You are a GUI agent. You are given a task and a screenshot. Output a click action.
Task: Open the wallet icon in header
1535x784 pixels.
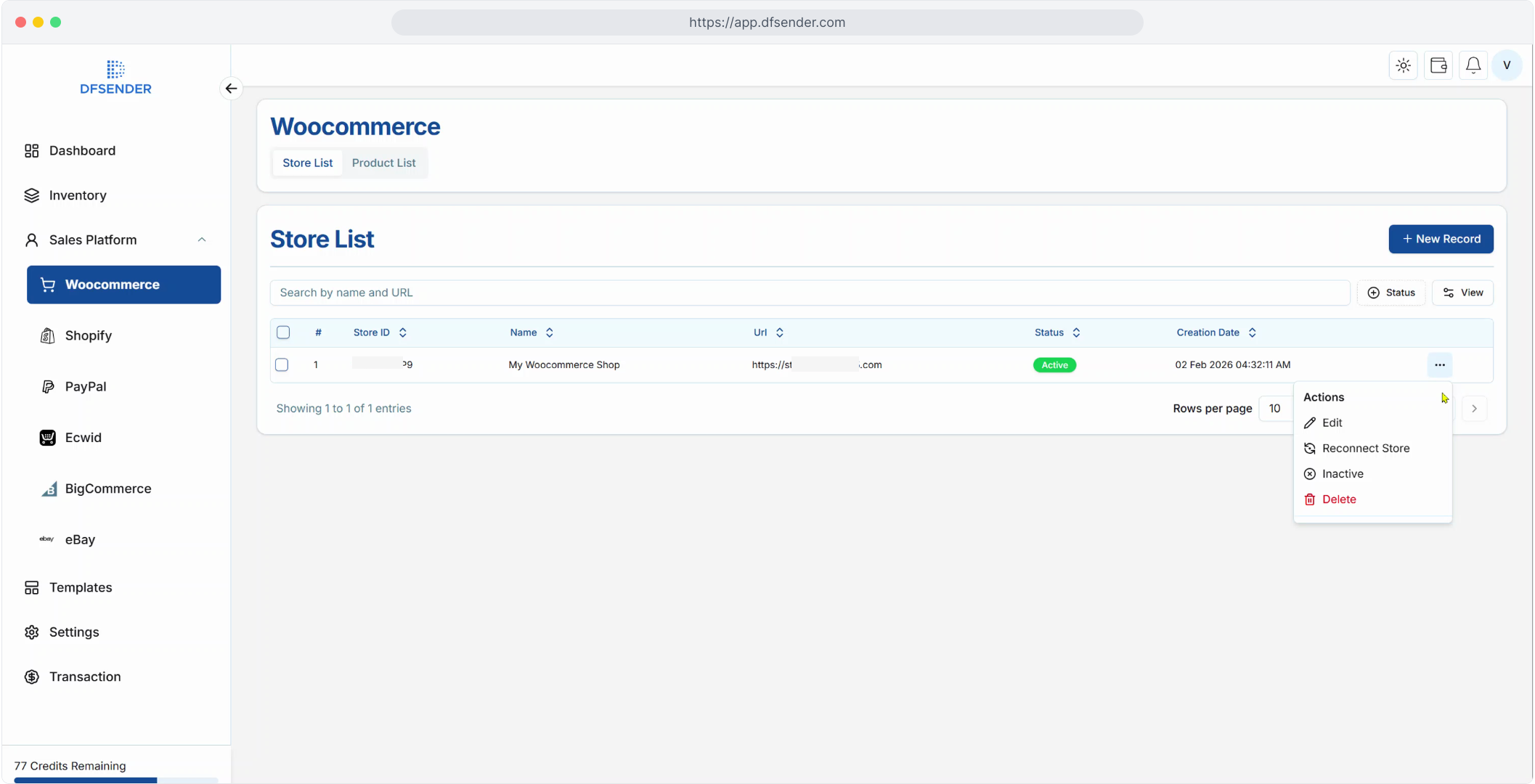(1438, 65)
